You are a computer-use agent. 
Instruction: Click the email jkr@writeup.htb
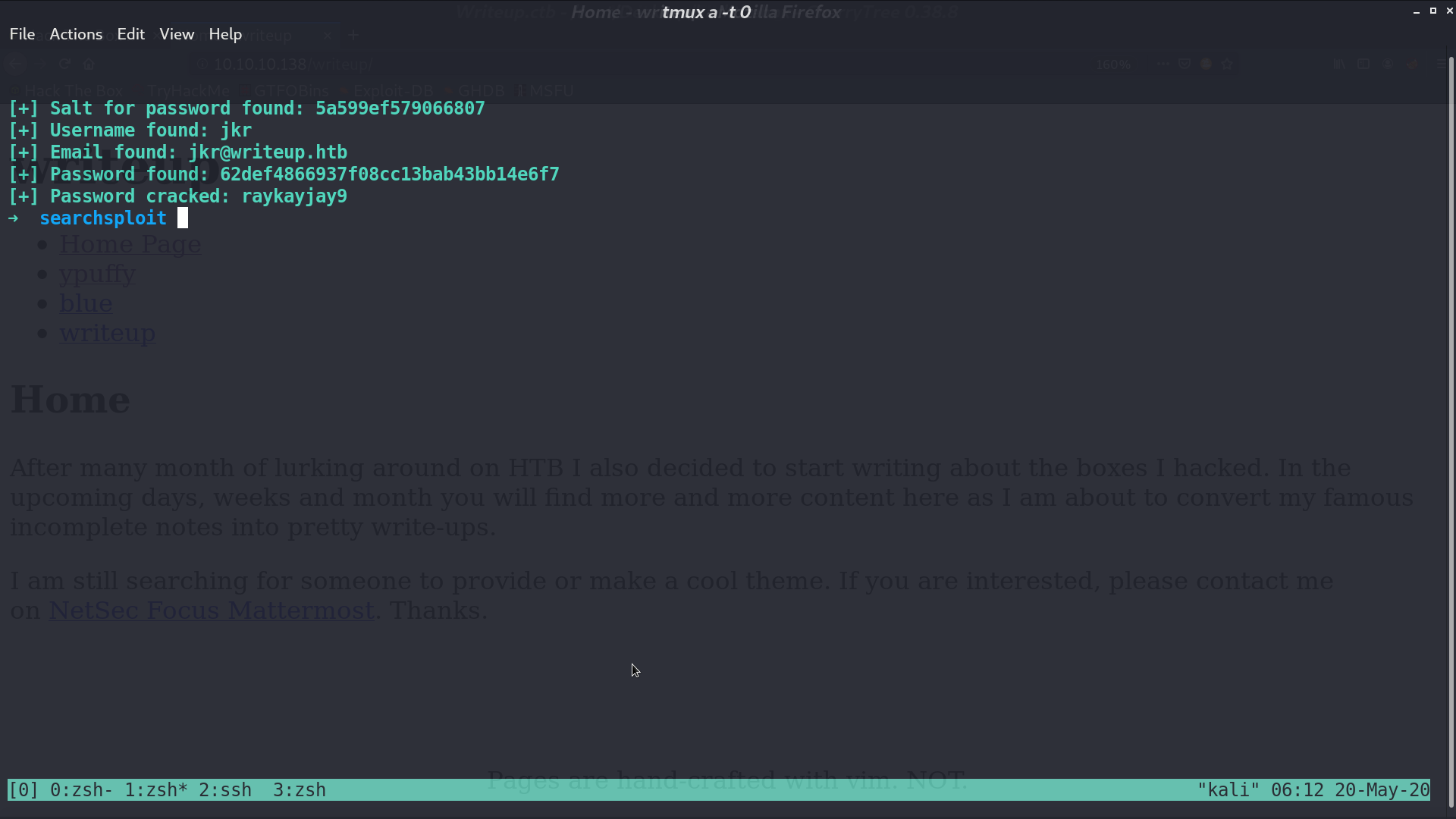268,152
